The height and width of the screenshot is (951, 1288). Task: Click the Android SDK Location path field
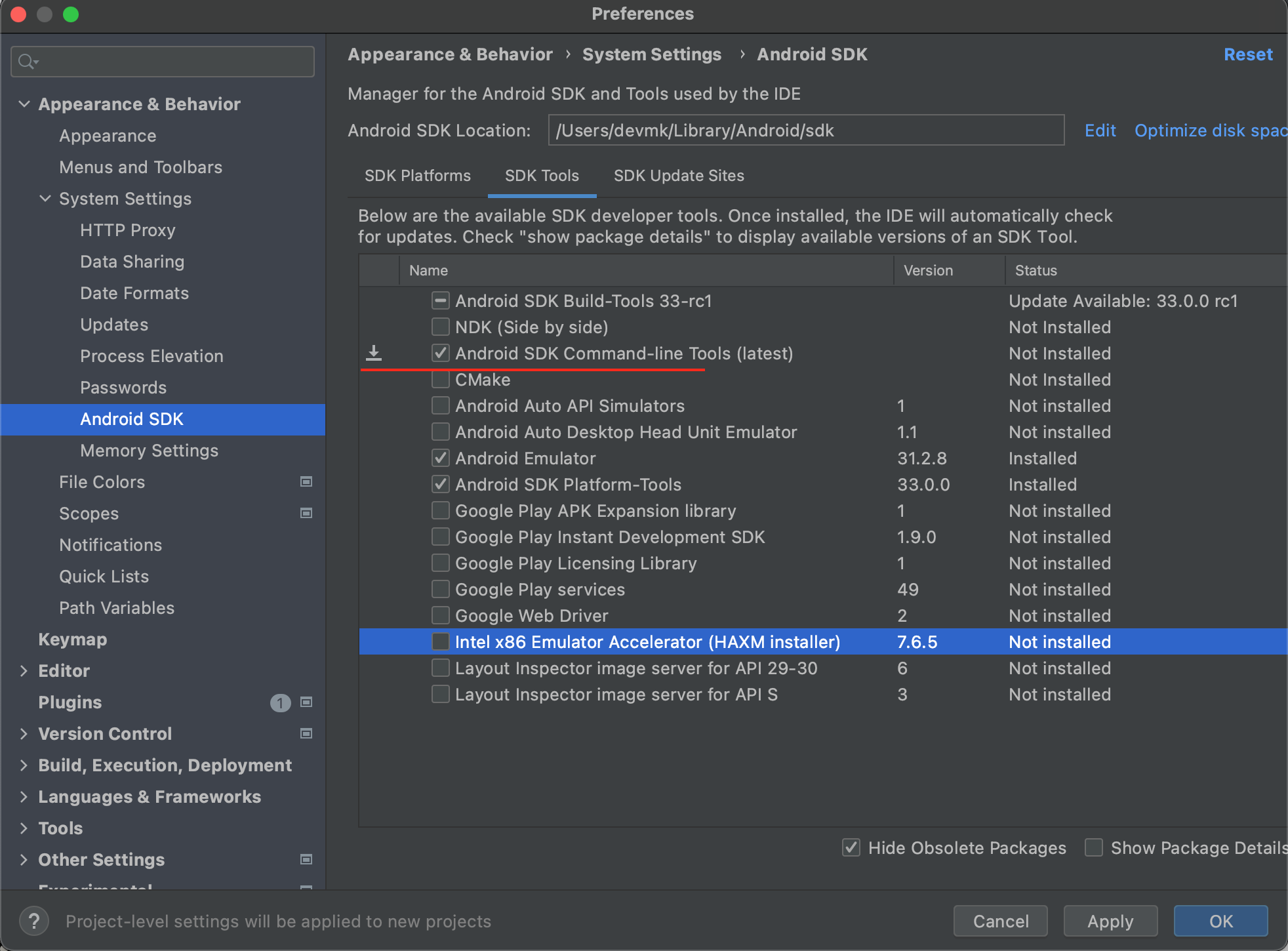(x=805, y=131)
